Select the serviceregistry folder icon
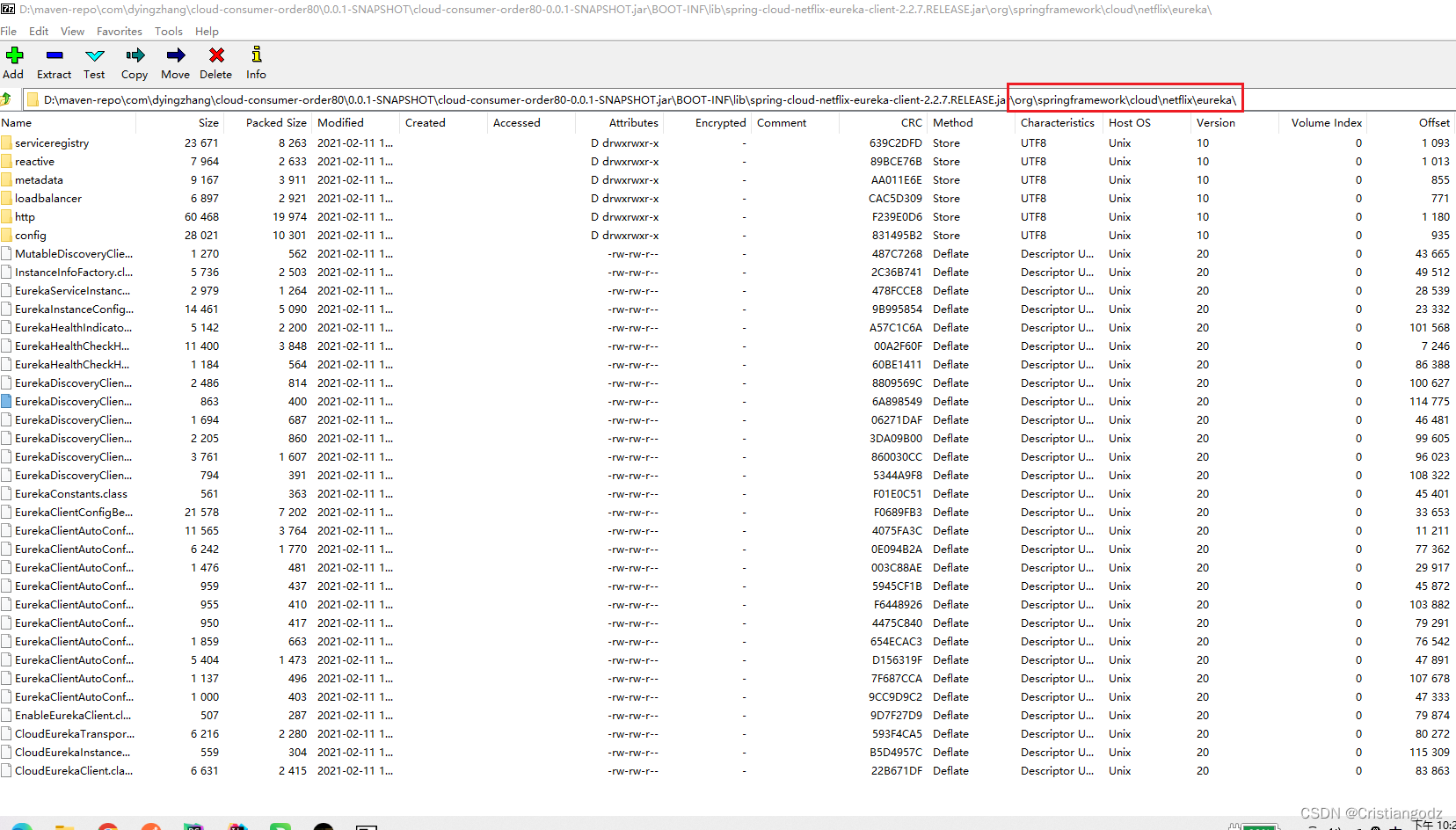 [7, 143]
